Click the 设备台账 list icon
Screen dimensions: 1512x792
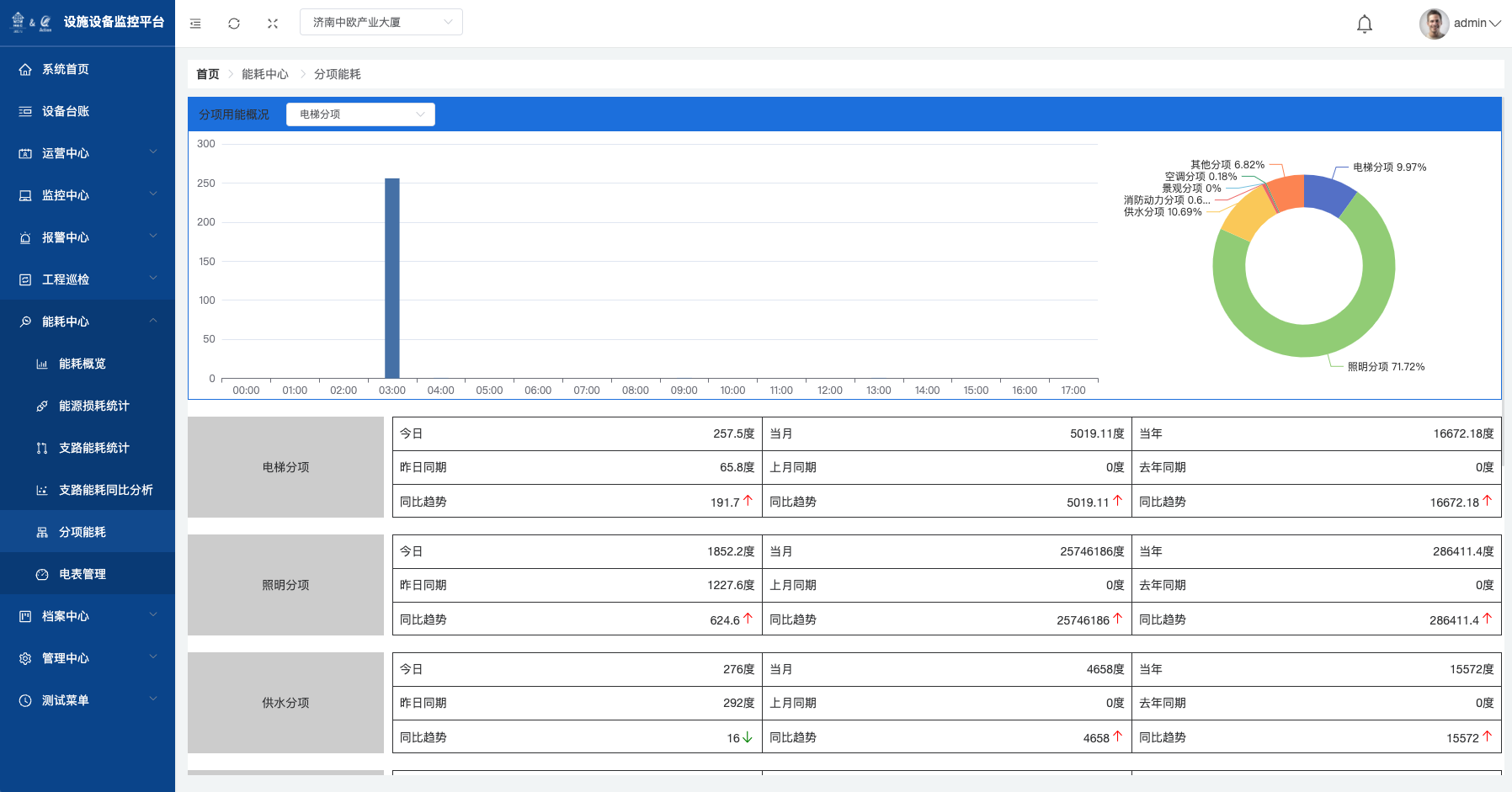[x=25, y=112]
